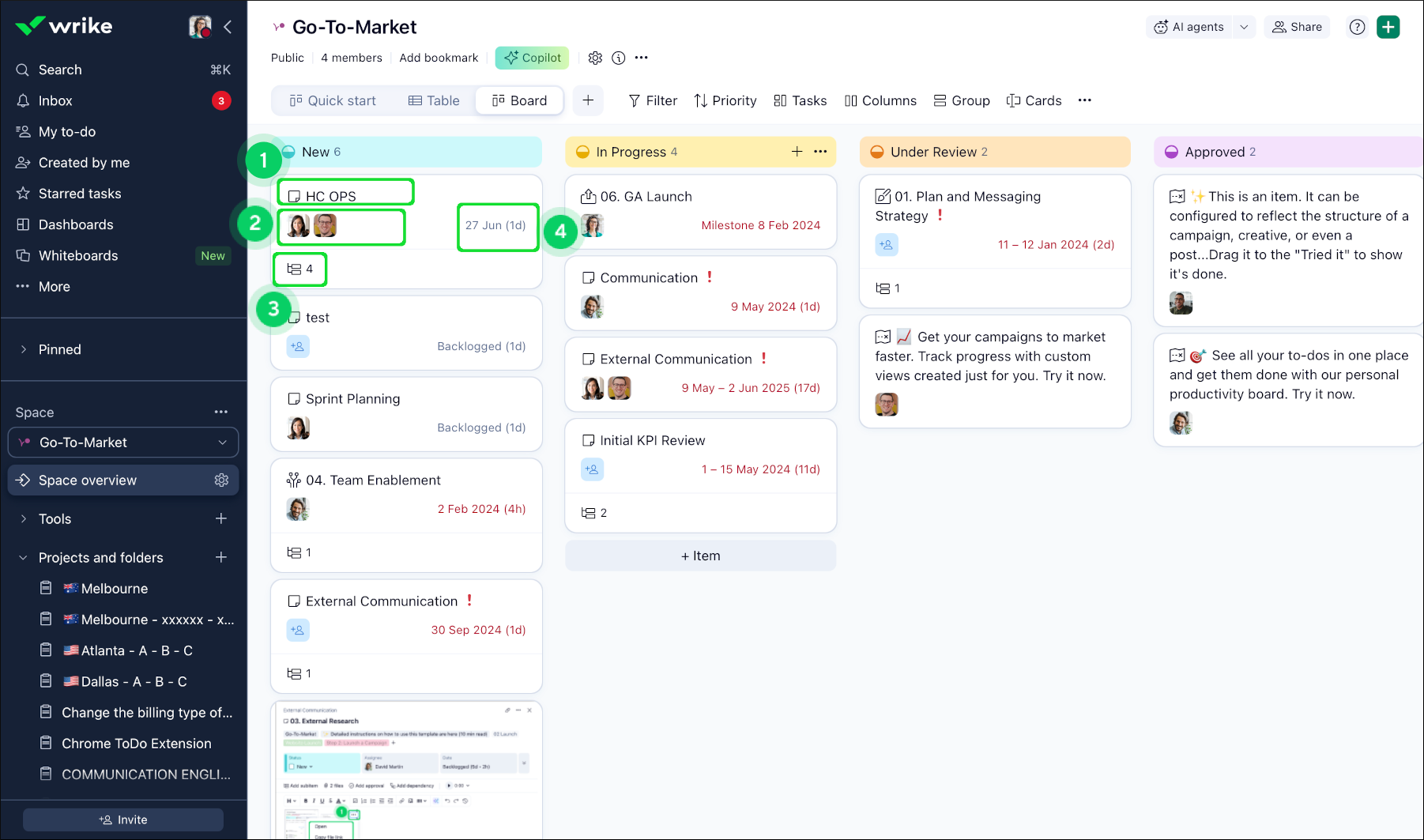Open the Columns settings
The image size is (1424, 840).
(880, 100)
